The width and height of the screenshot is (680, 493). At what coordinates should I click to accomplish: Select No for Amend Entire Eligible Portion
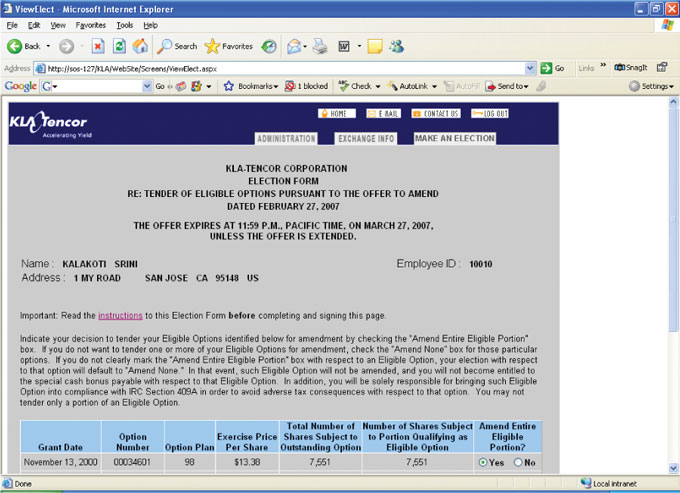click(x=518, y=462)
